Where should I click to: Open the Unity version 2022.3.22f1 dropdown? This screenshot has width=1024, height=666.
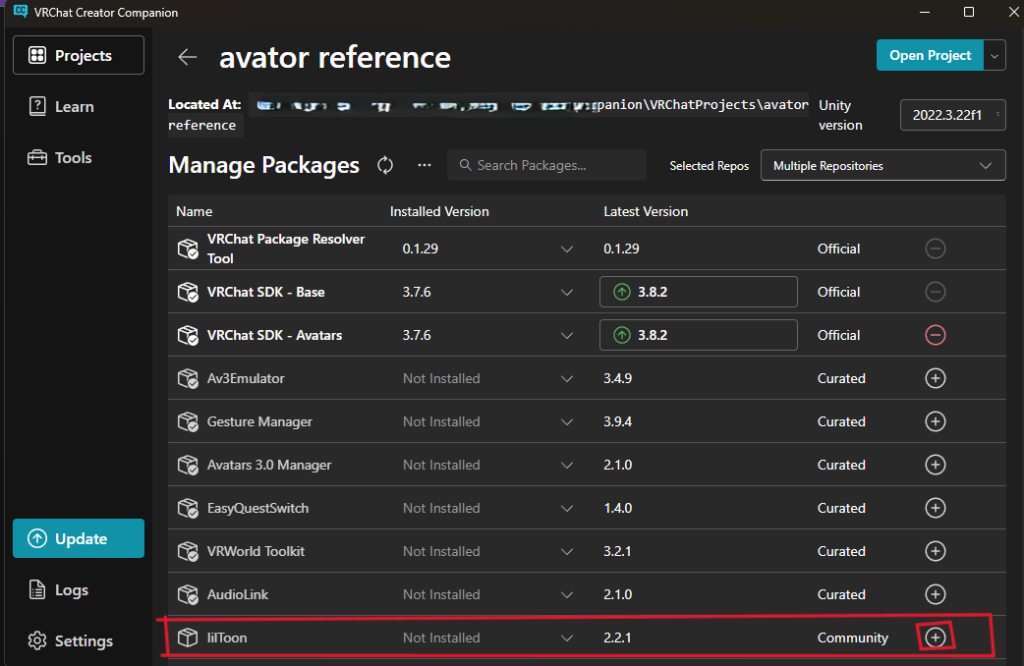(x=953, y=115)
